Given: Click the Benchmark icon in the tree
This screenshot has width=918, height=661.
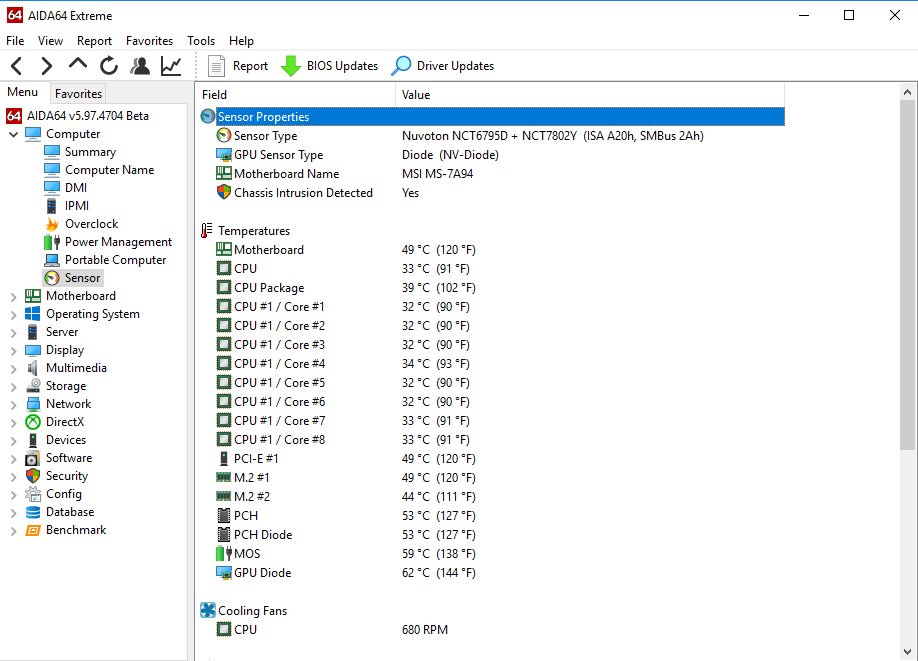Looking at the screenshot, I should (33, 530).
